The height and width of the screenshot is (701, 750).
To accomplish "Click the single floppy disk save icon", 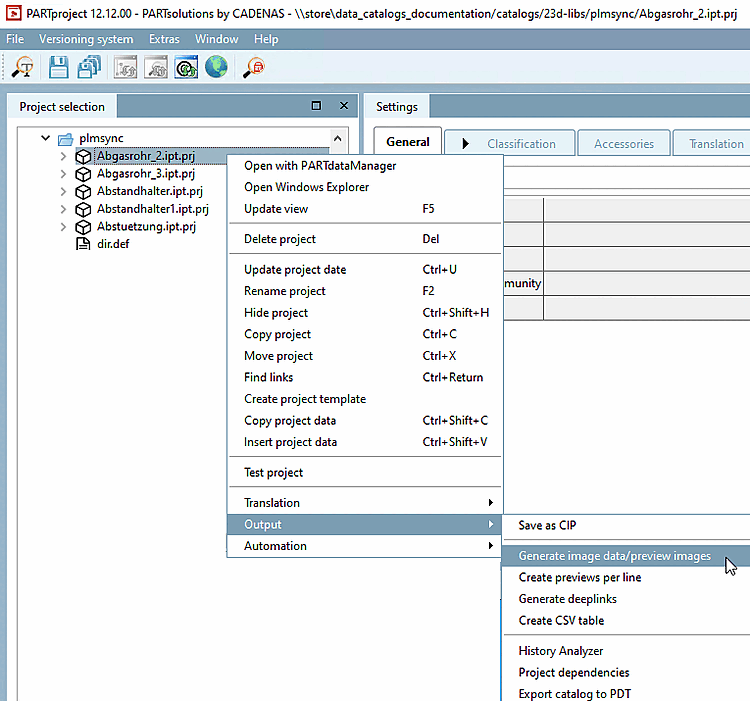I will pyautogui.click(x=59, y=67).
